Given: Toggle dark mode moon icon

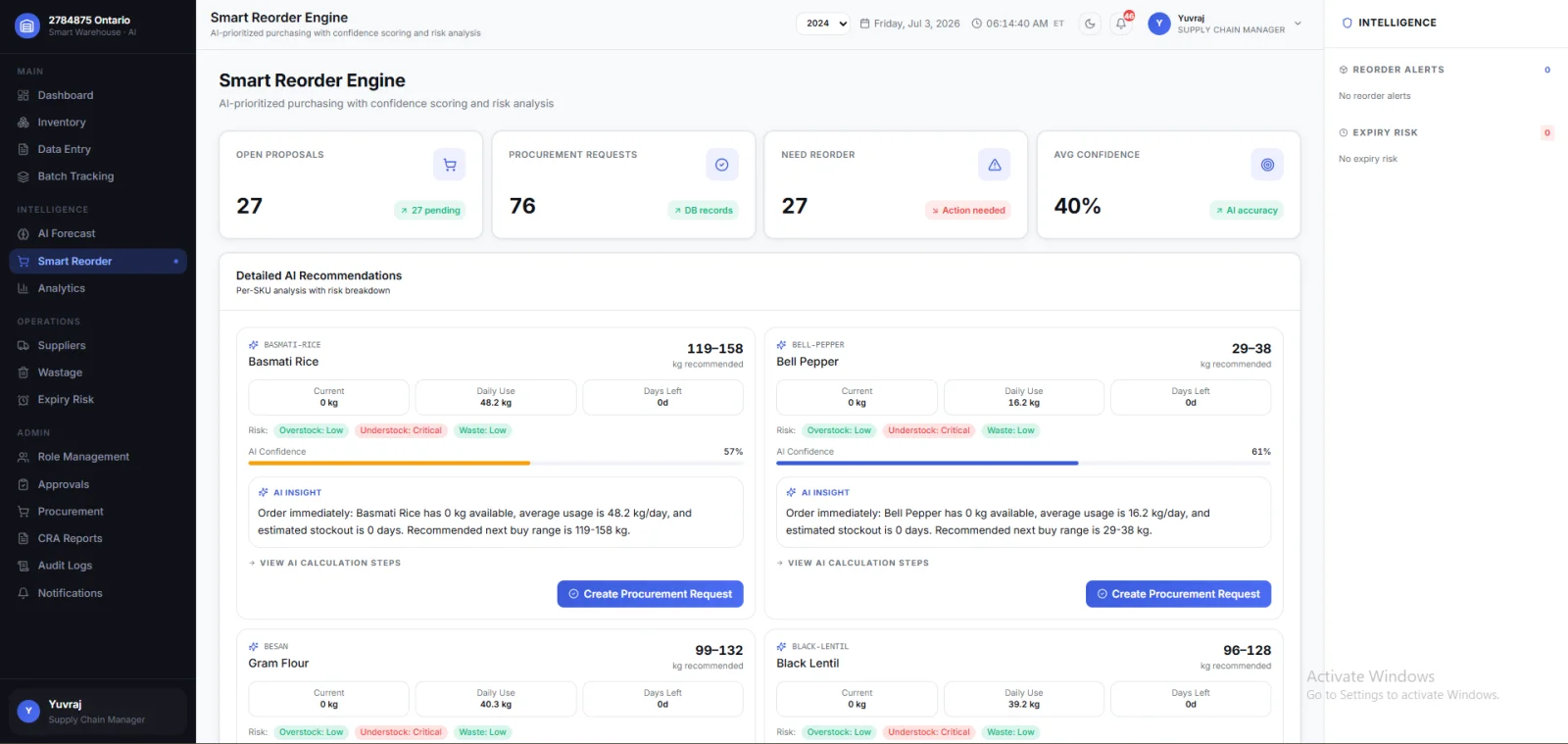Looking at the screenshot, I should 1090,24.
